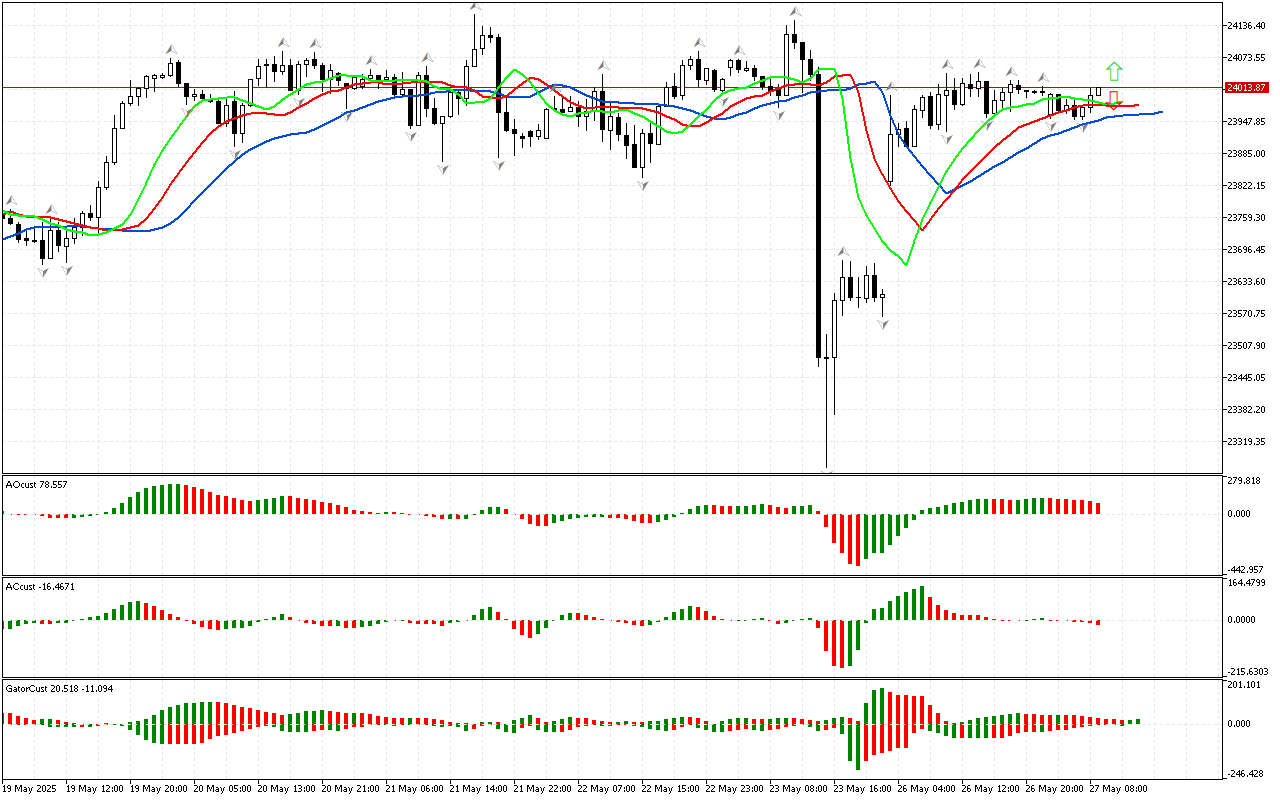Click the red down arrow signal
This screenshot has width=1280, height=800.
click(1113, 100)
